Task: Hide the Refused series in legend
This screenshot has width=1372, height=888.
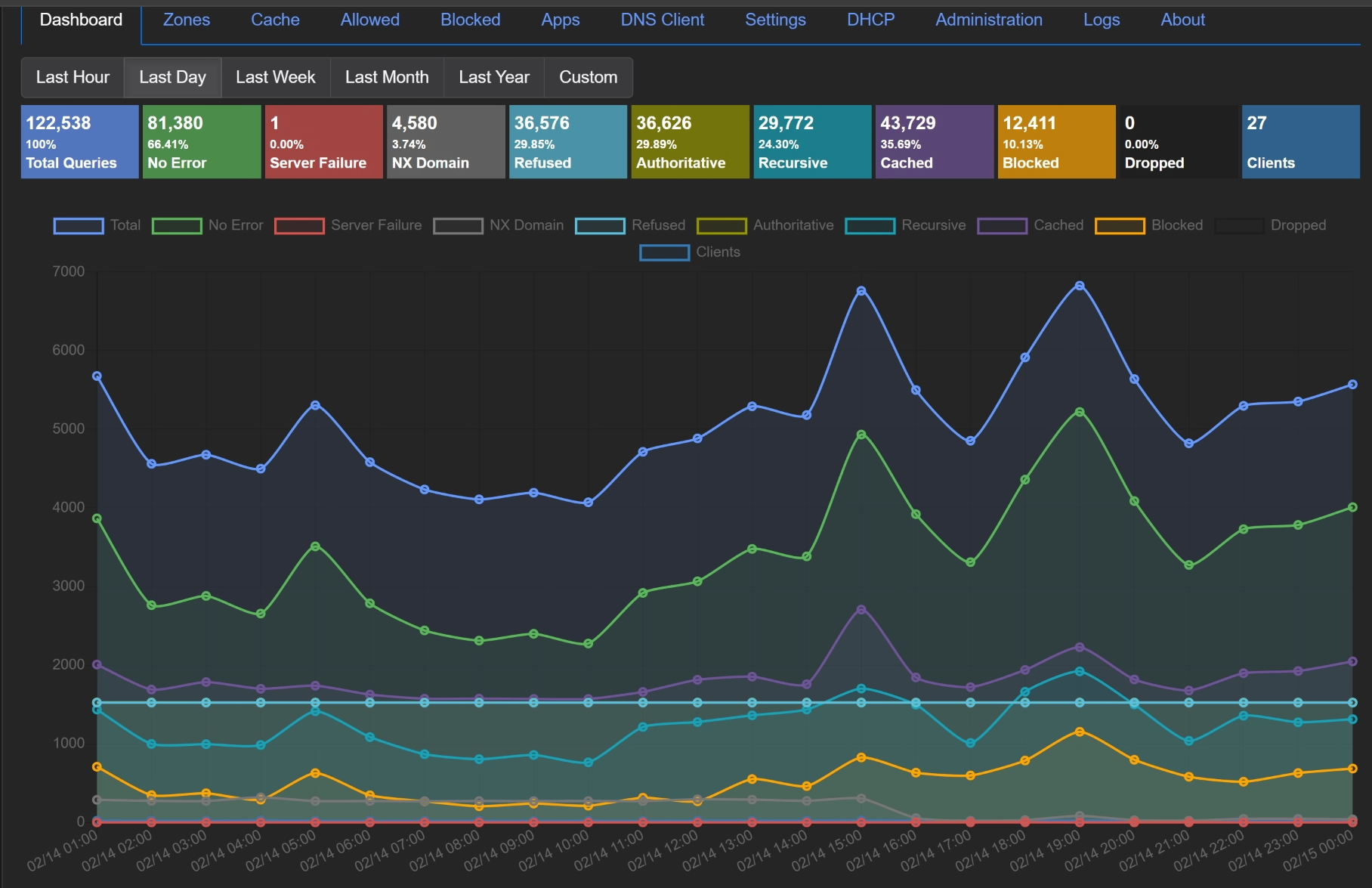Action: pyautogui.click(x=600, y=225)
